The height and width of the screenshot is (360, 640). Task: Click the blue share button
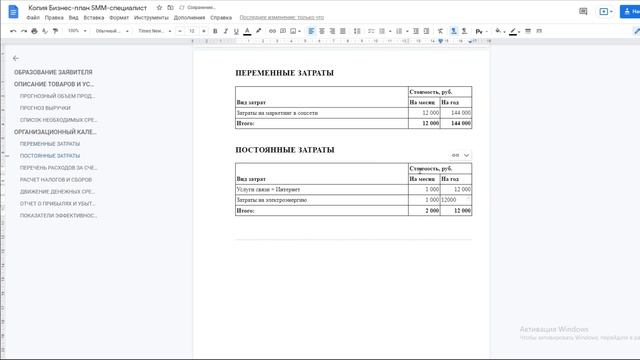[x=630, y=11]
